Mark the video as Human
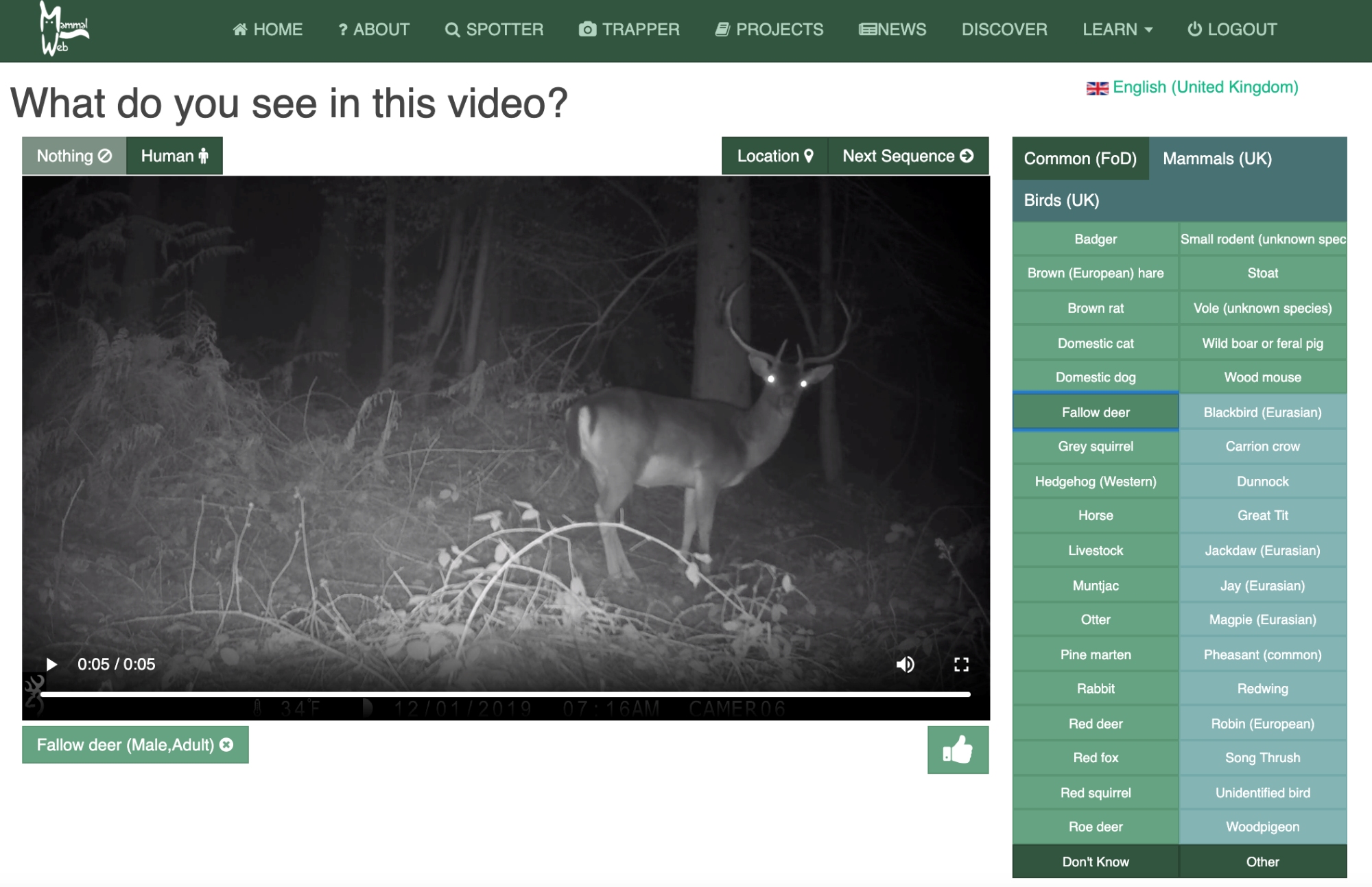1372x887 pixels. pyautogui.click(x=174, y=156)
